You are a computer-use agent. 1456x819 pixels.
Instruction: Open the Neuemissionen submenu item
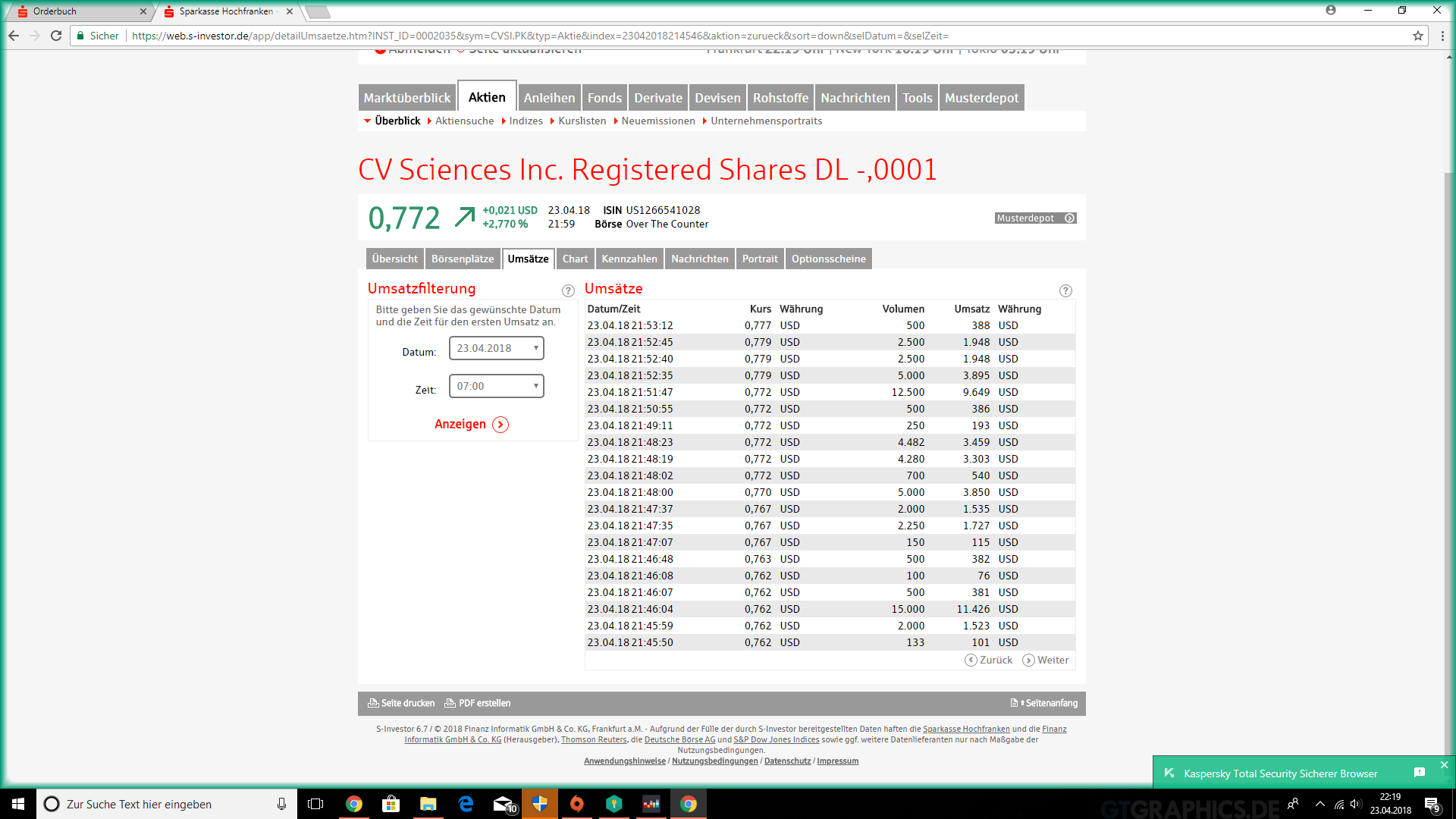point(658,121)
